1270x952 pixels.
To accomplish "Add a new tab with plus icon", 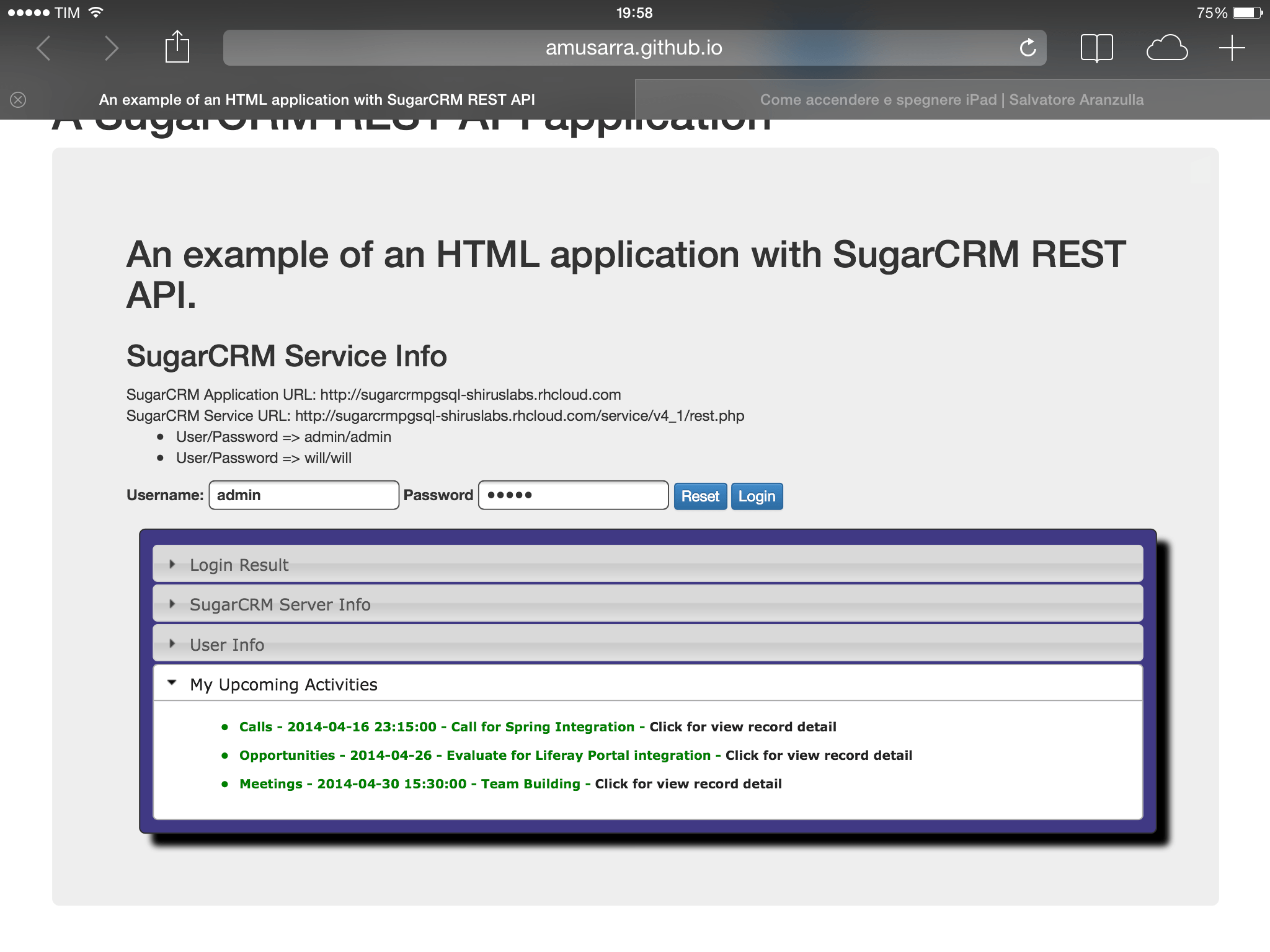I will (1232, 48).
